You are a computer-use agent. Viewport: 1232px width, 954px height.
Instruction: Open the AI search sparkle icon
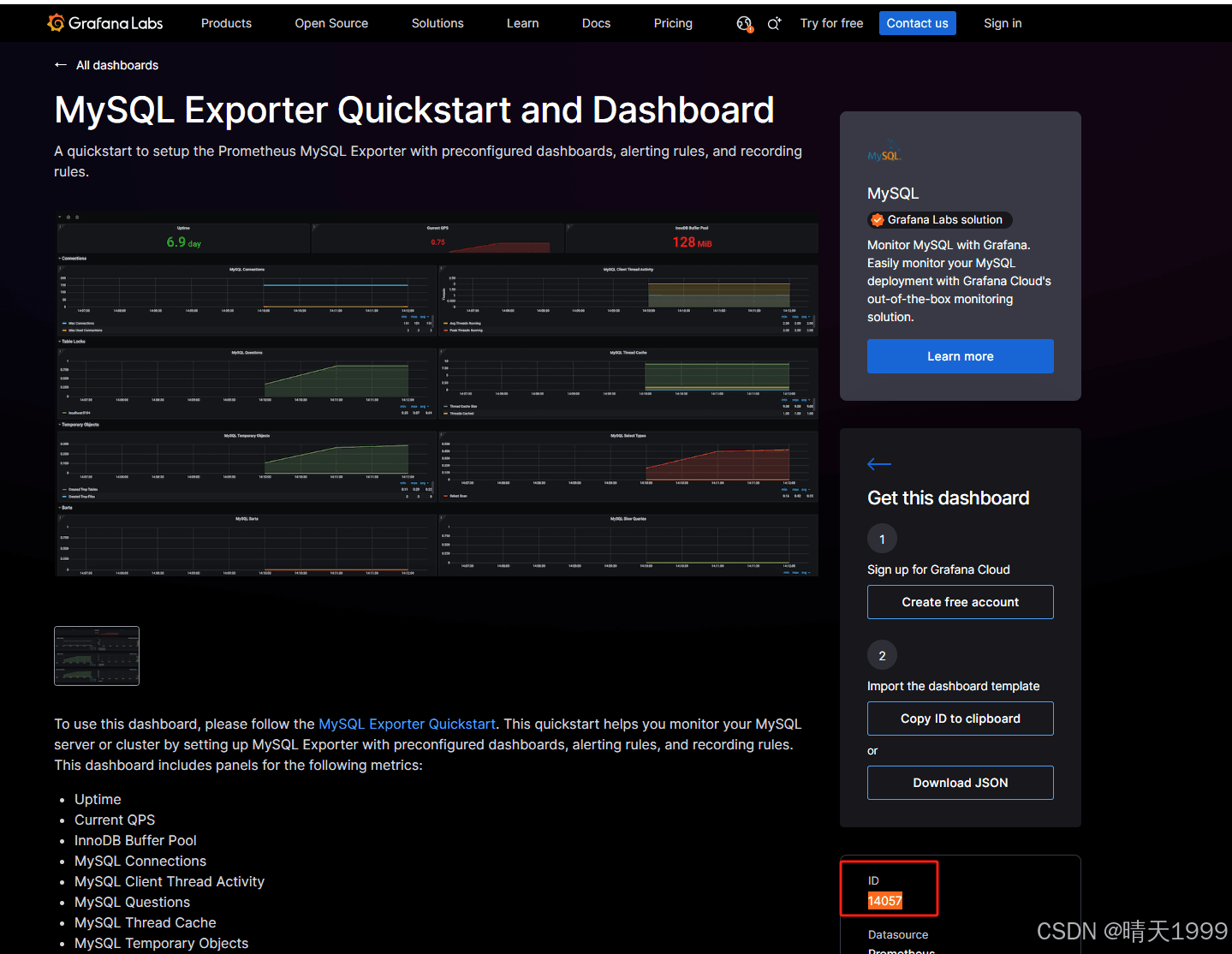(774, 24)
